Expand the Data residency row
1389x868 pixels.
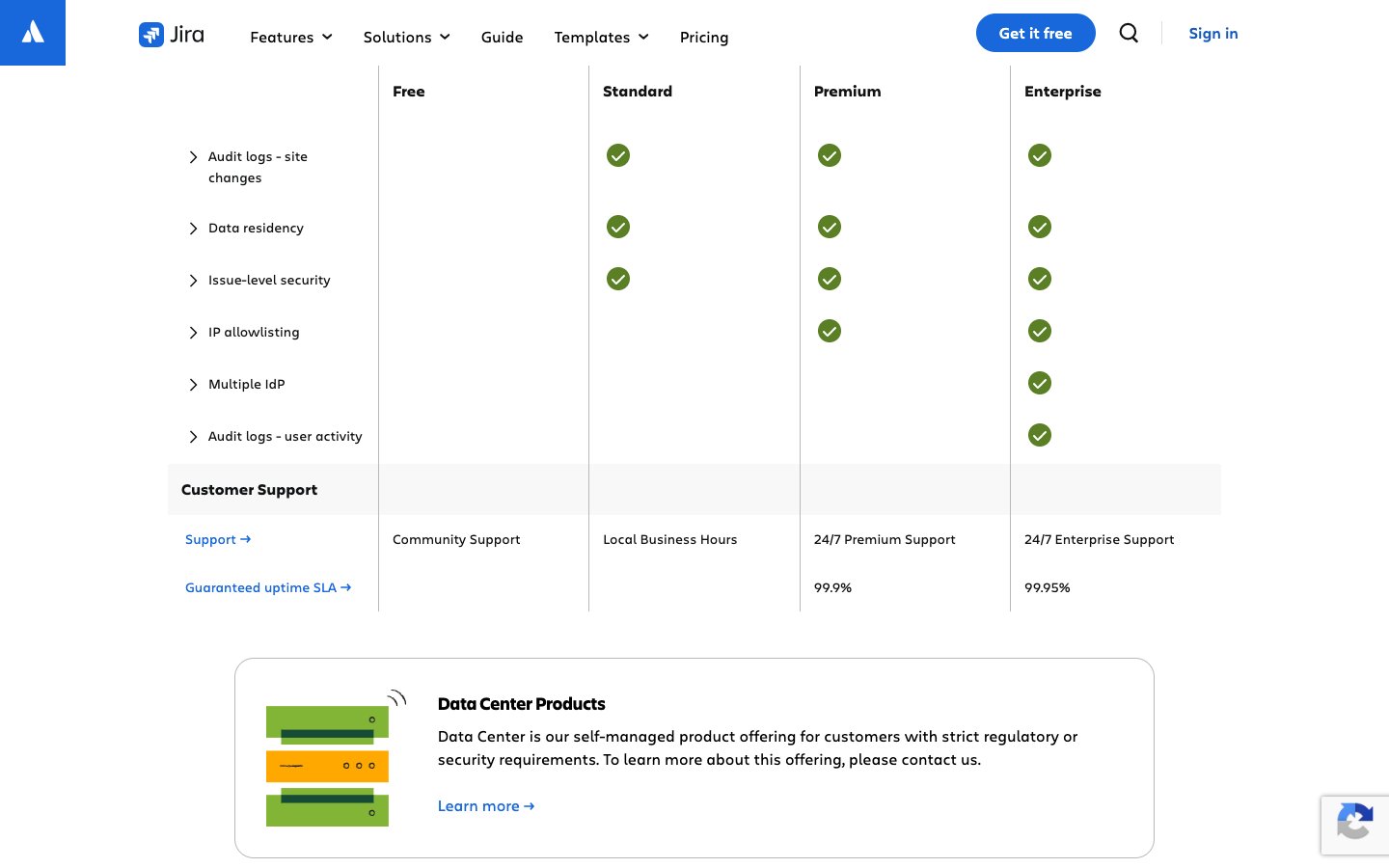(194, 229)
